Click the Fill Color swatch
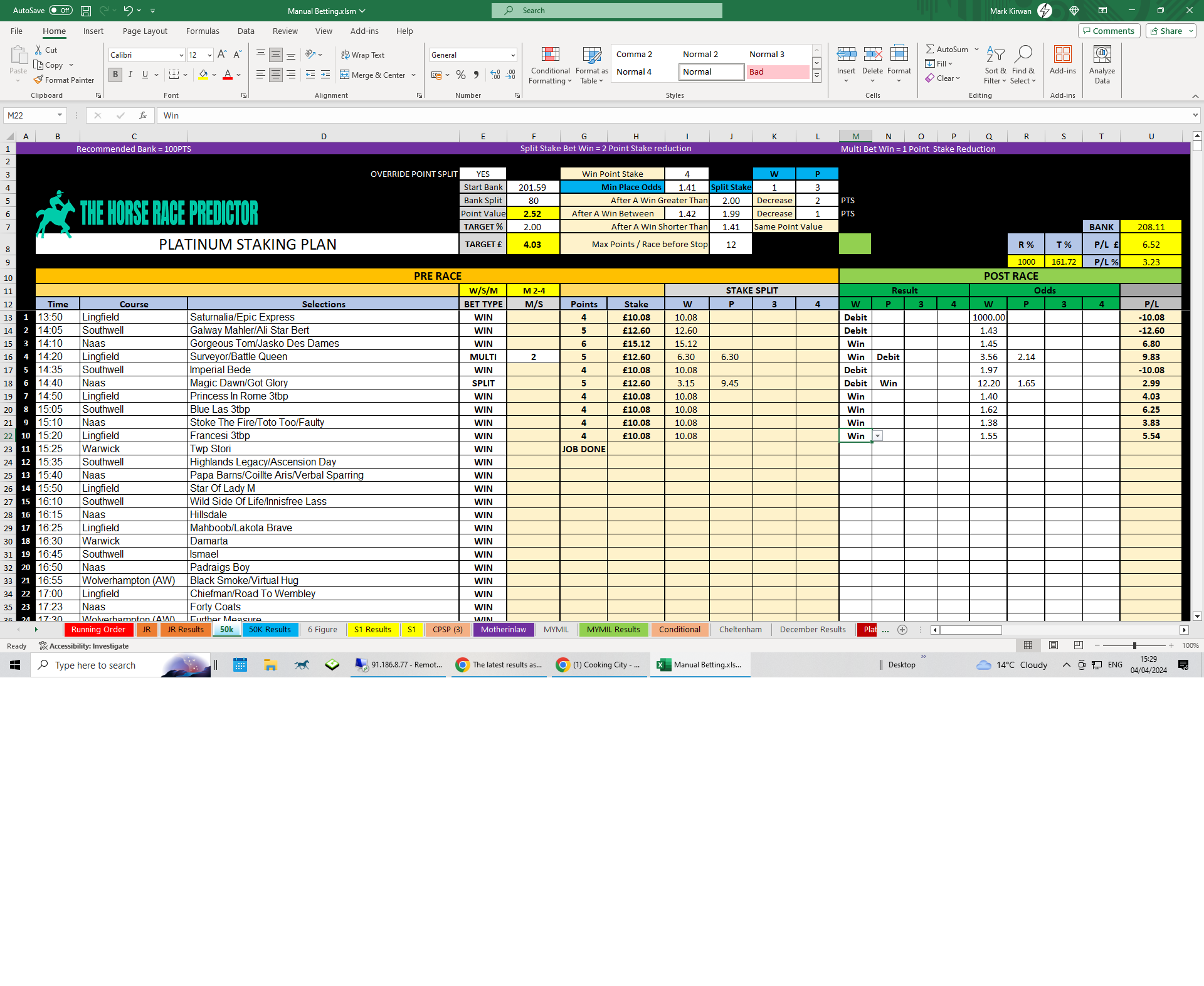1204x986 pixels. (x=203, y=75)
